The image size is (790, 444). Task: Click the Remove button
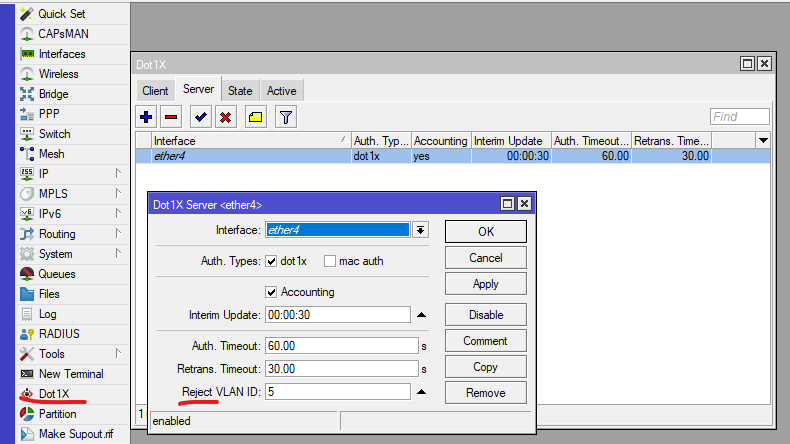[x=486, y=393]
